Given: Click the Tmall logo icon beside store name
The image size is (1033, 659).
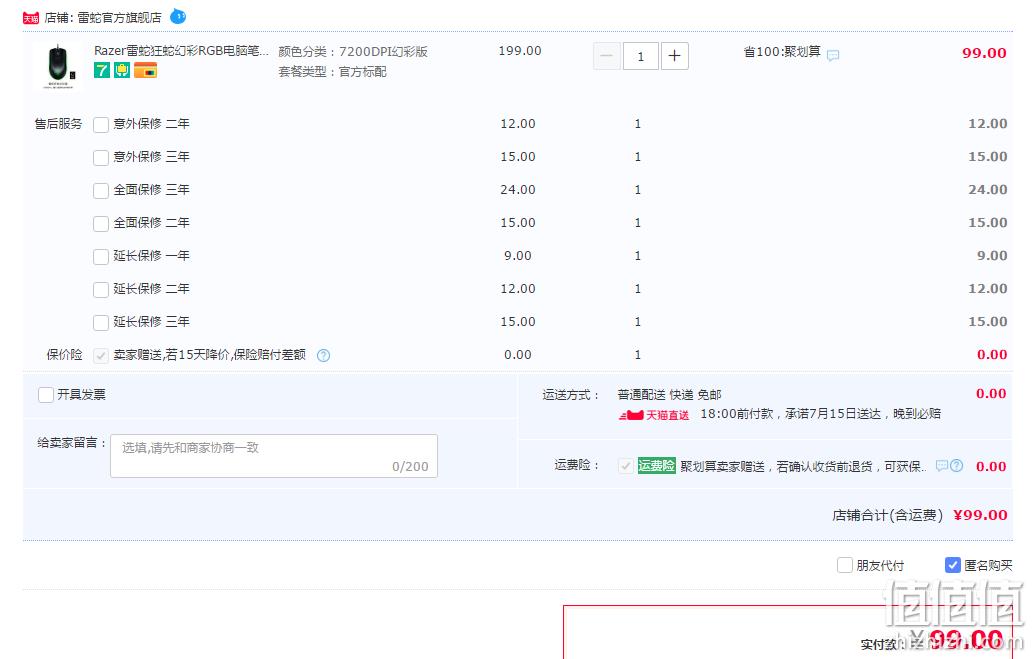Looking at the screenshot, I should coord(31,18).
